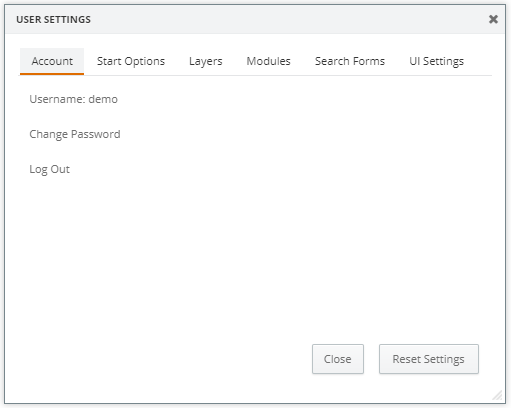Start a password change via Change Password
The width and height of the screenshot is (511, 408).
pyautogui.click(x=75, y=134)
